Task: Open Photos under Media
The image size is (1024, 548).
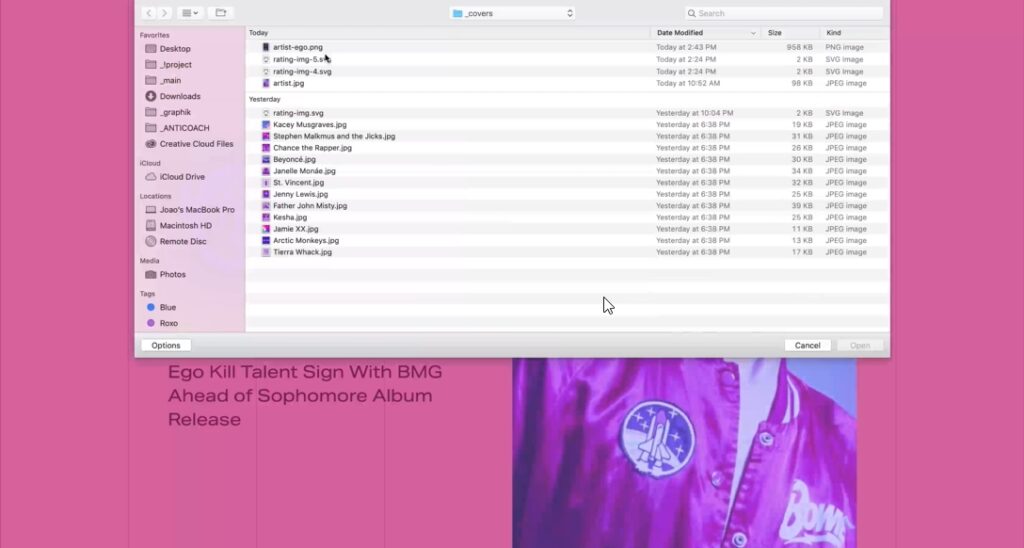Action: pos(172,274)
